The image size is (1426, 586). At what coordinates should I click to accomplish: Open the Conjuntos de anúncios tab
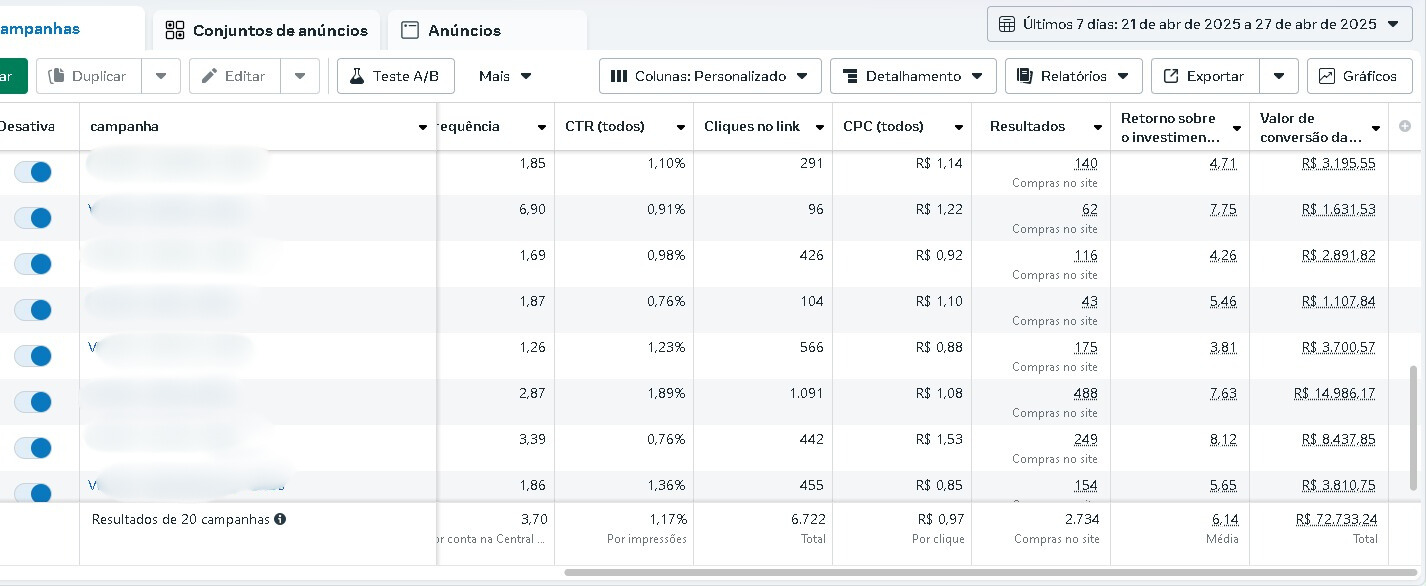[266, 30]
